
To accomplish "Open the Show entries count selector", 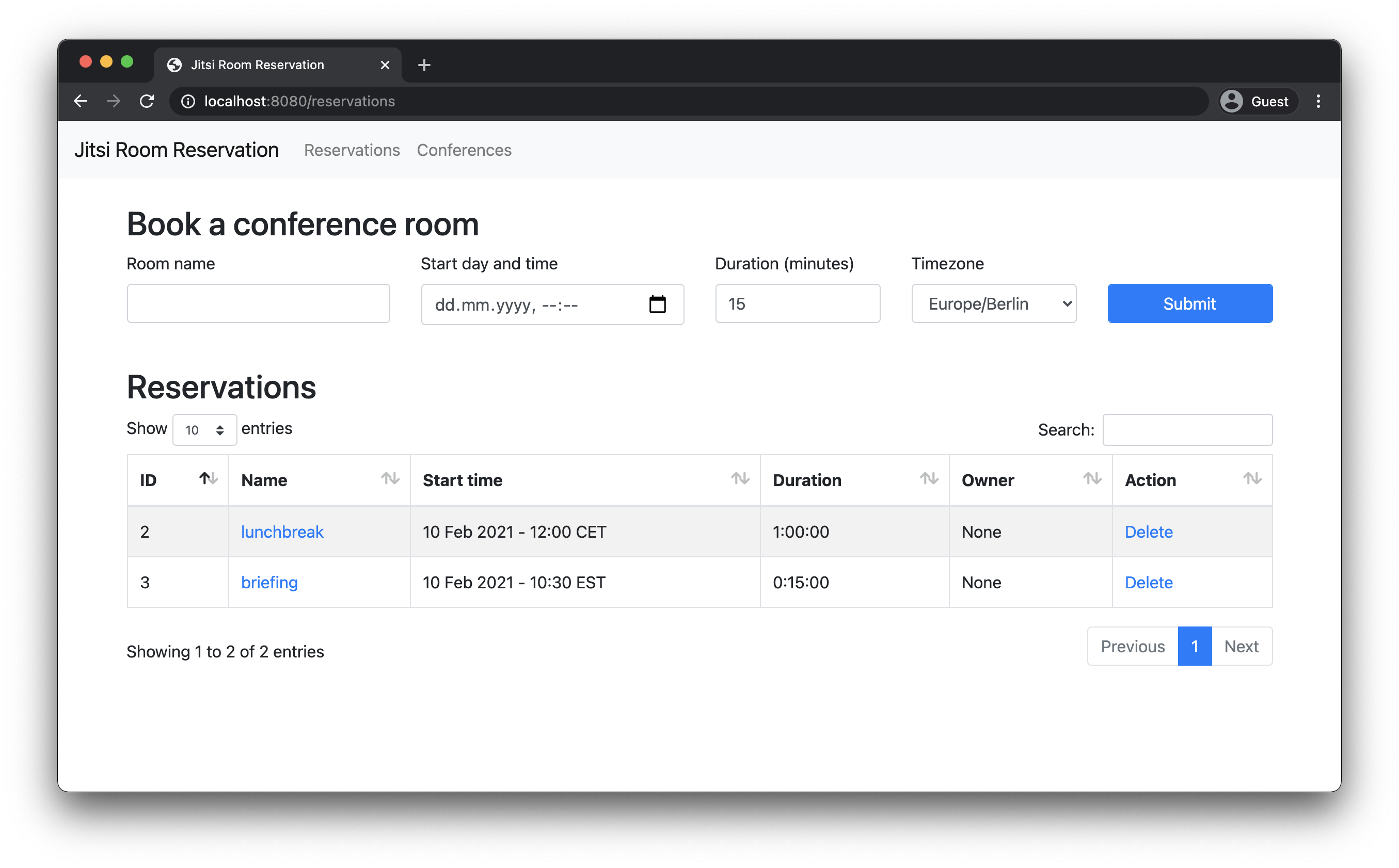I will pyautogui.click(x=204, y=430).
